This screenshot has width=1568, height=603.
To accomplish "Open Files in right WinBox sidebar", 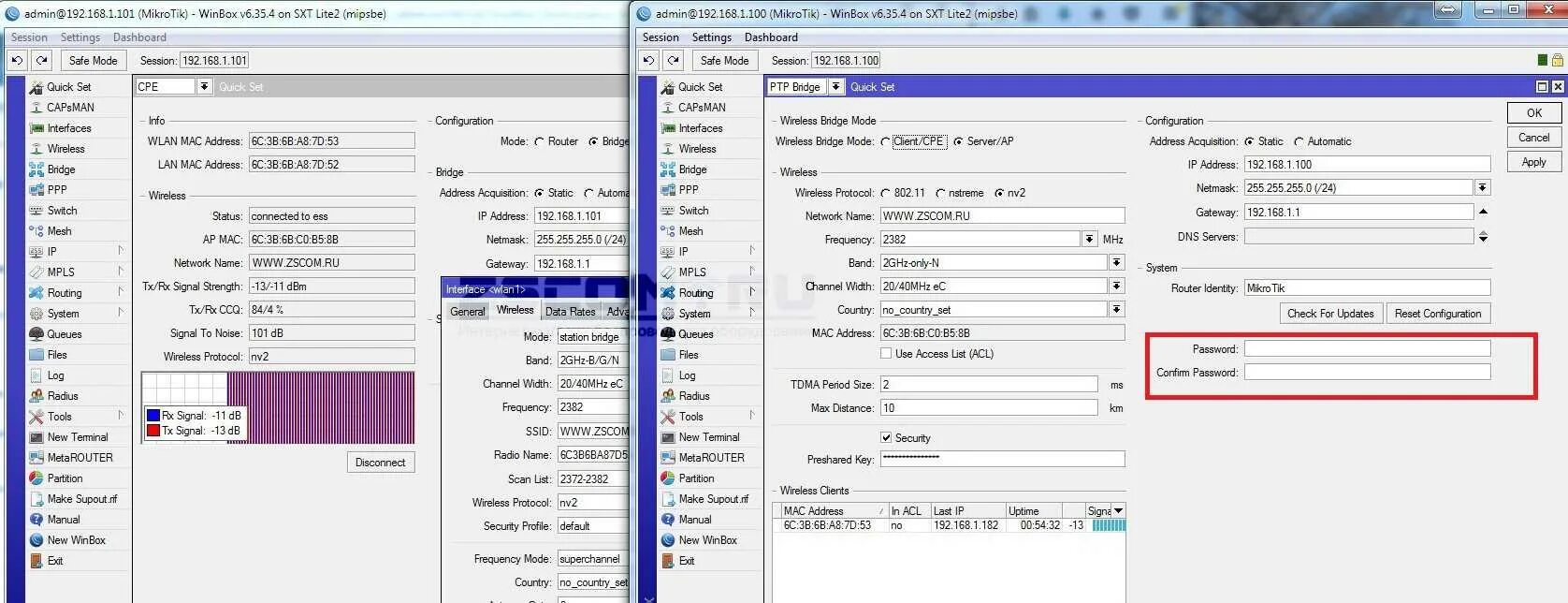I will click(690, 355).
